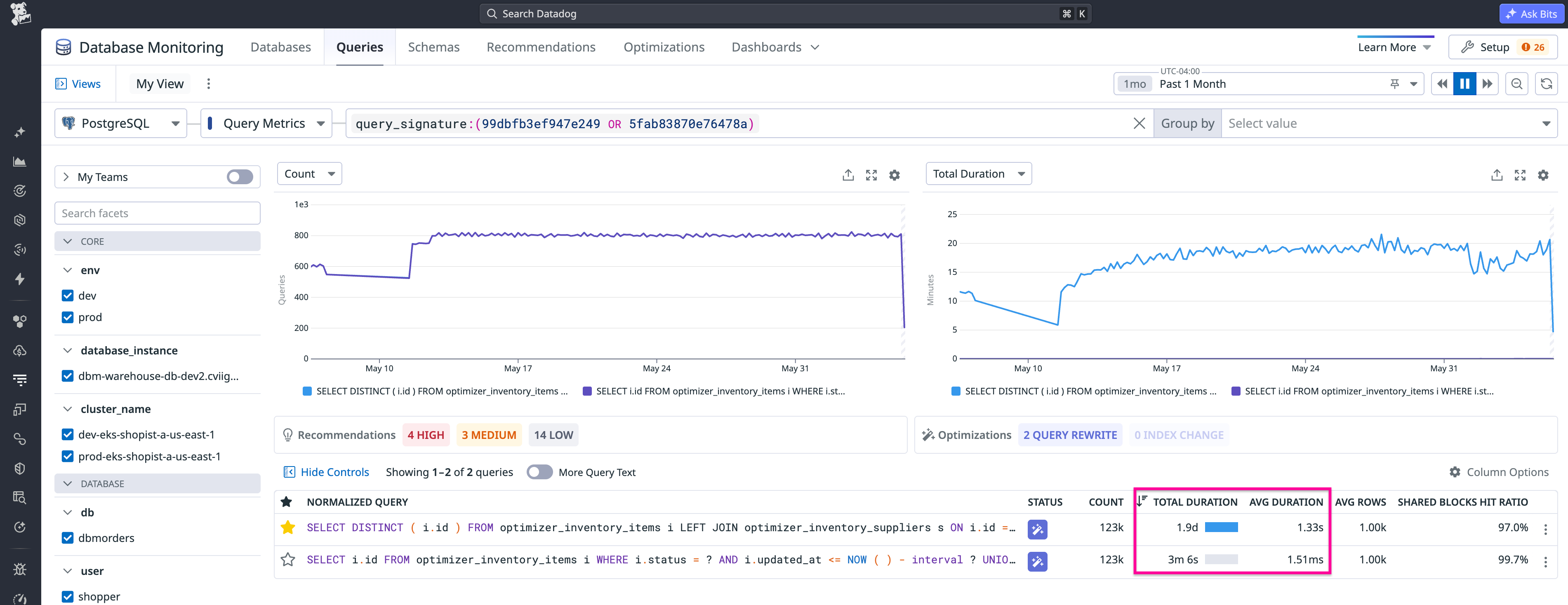This screenshot has height=605, width=1568.
Task: Collapse the env facet
Action: tap(68, 271)
